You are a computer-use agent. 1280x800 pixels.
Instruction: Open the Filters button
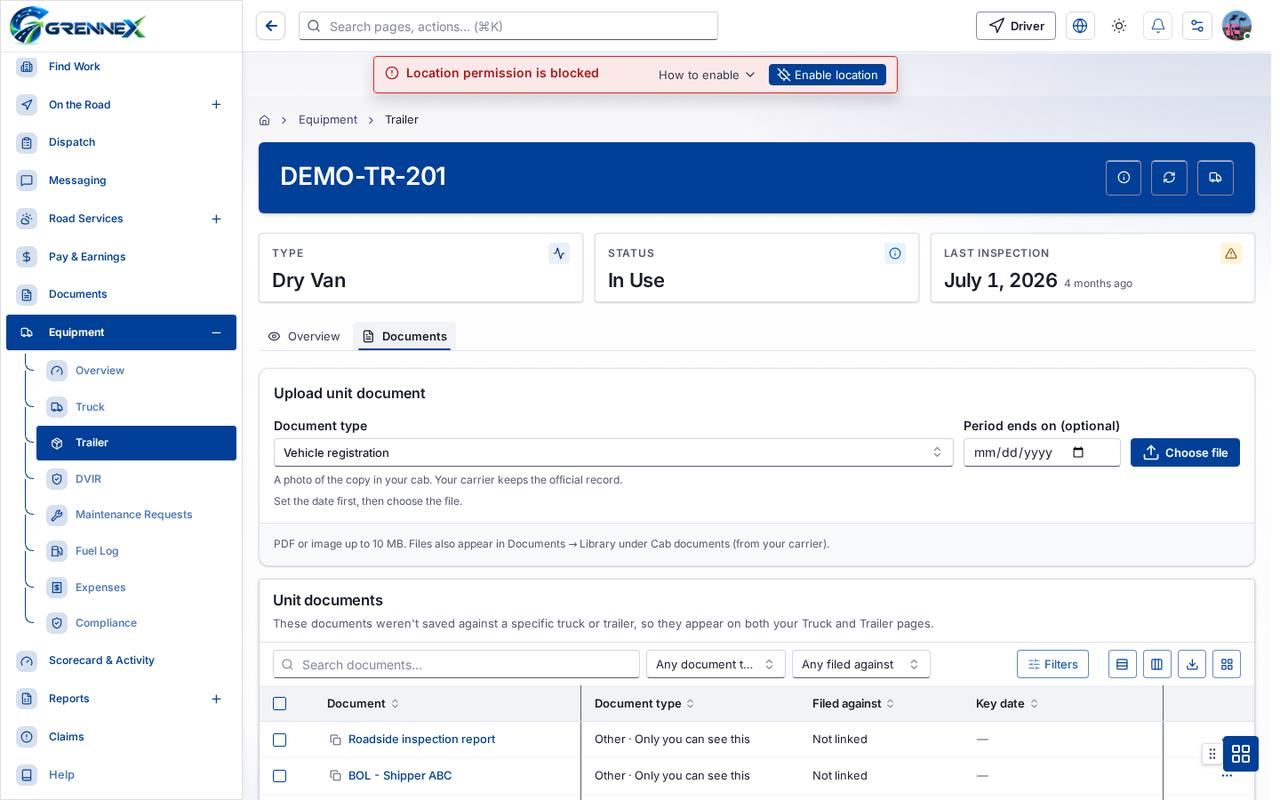click(x=1053, y=664)
